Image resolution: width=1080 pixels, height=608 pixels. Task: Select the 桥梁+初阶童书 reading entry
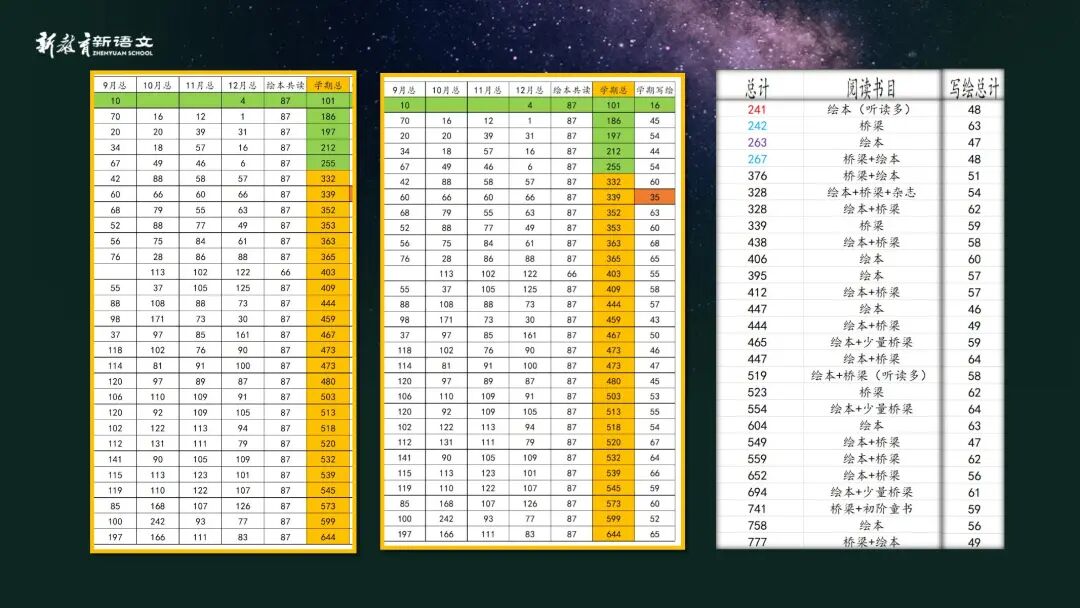(x=870, y=508)
